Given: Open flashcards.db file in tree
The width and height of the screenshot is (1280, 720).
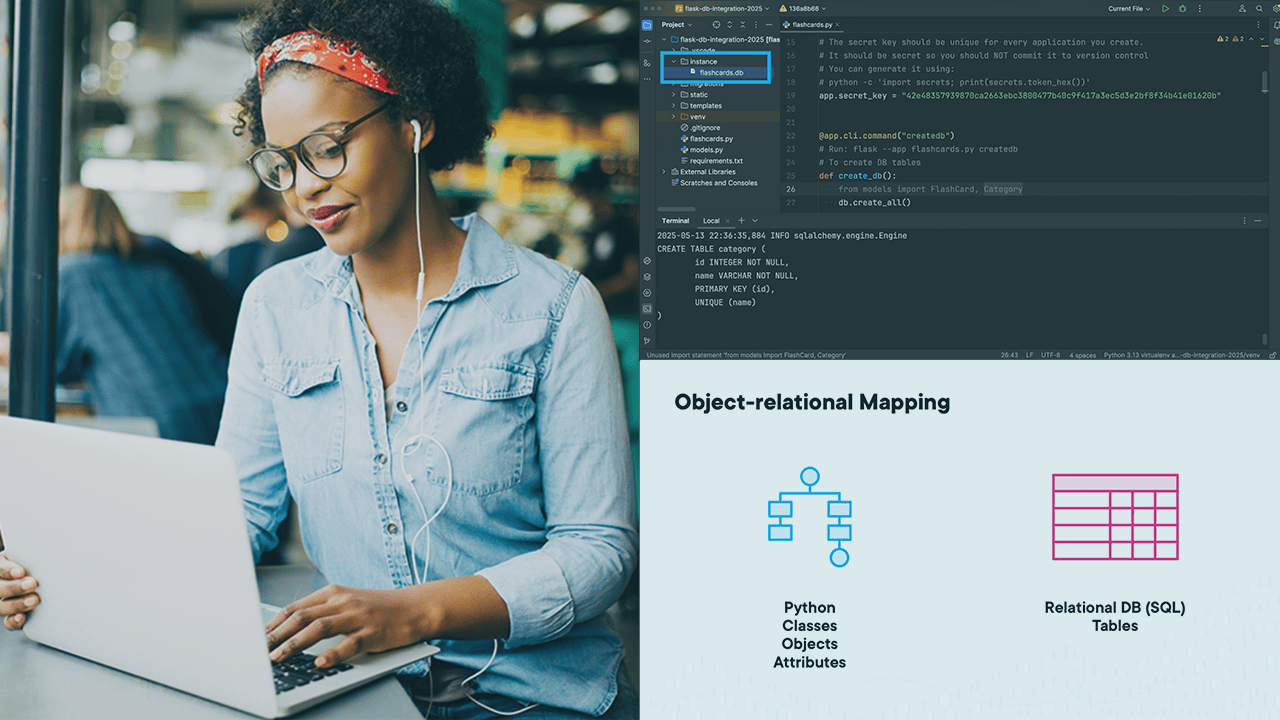Looking at the screenshot, I should tap(721, 72).
